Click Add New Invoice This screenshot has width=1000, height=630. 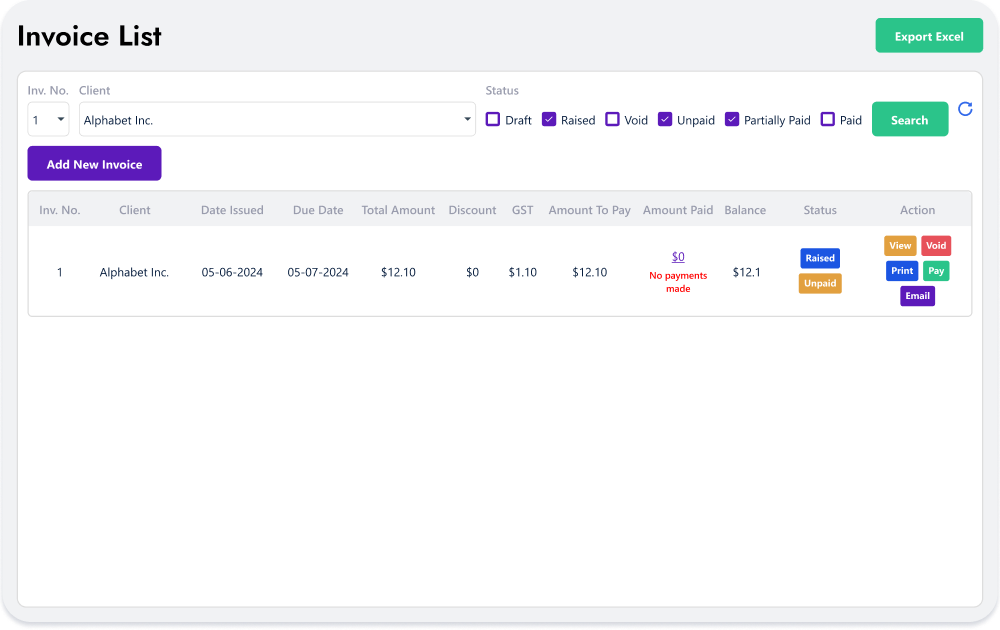(x=94, y=163)
